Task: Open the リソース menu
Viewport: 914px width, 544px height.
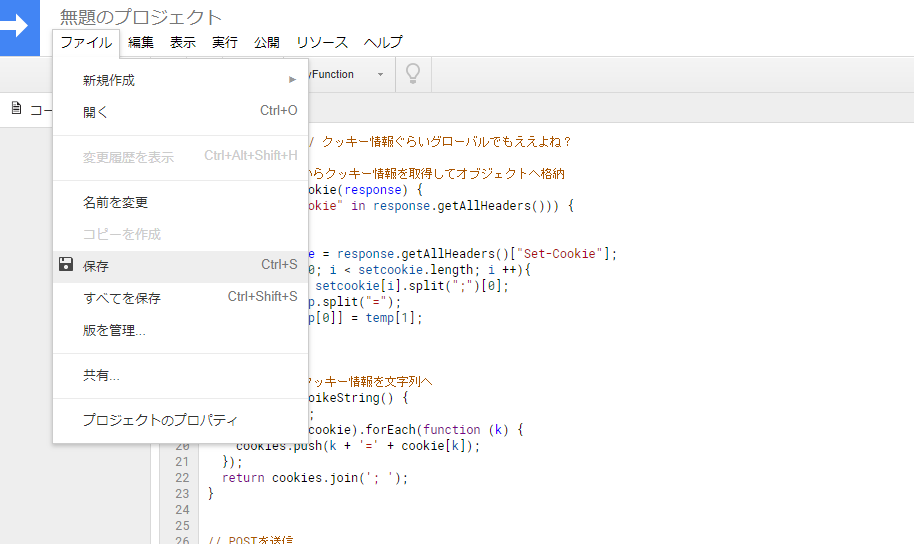Action: [322, 42]
